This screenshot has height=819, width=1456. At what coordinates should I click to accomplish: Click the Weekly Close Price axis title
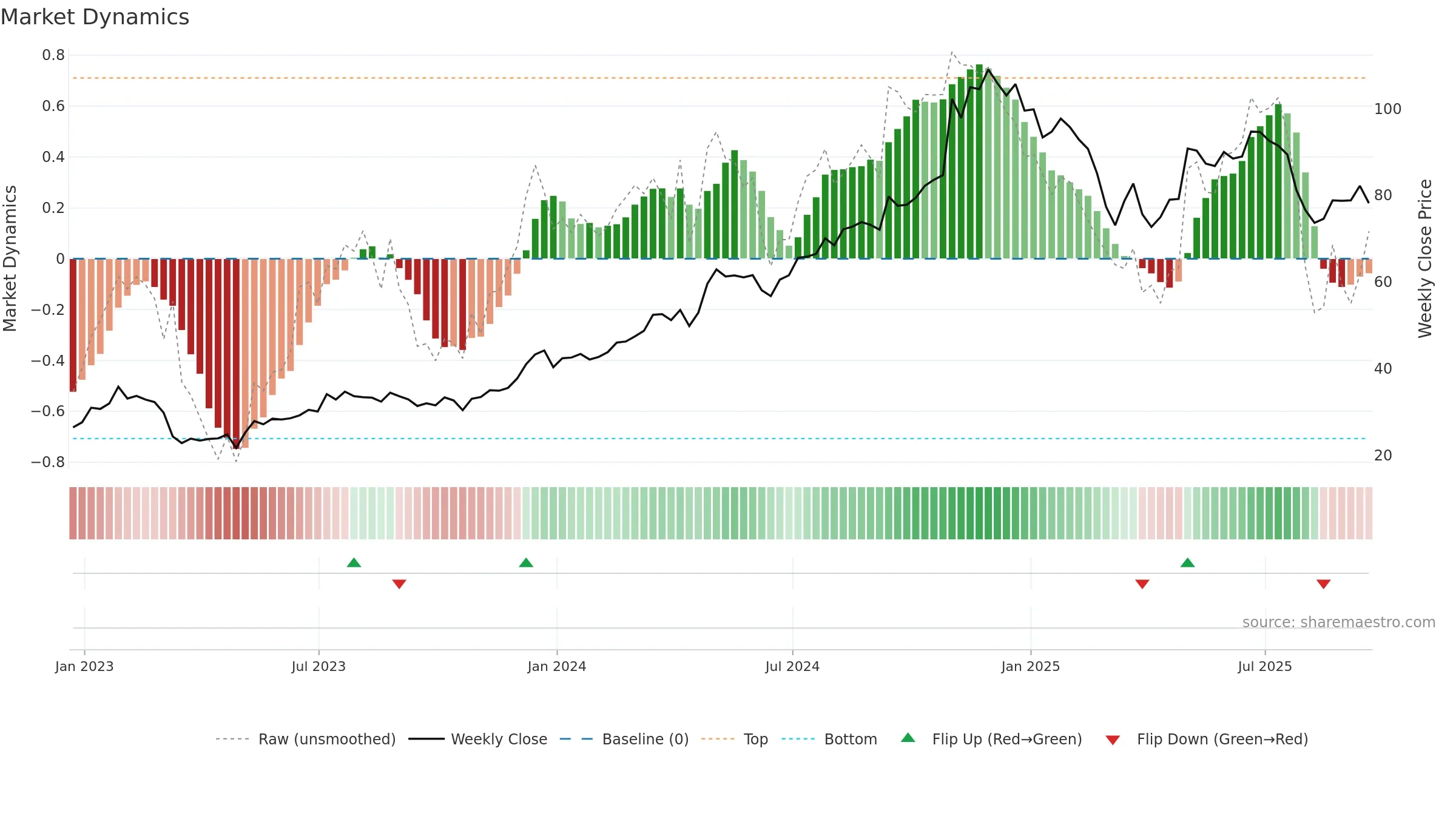1425,258
